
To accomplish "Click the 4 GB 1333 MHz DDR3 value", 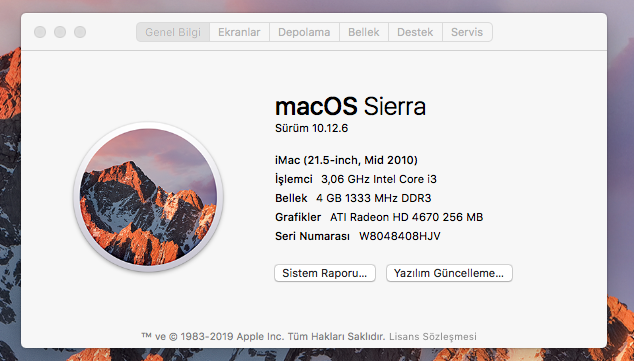I will [374, 198].
